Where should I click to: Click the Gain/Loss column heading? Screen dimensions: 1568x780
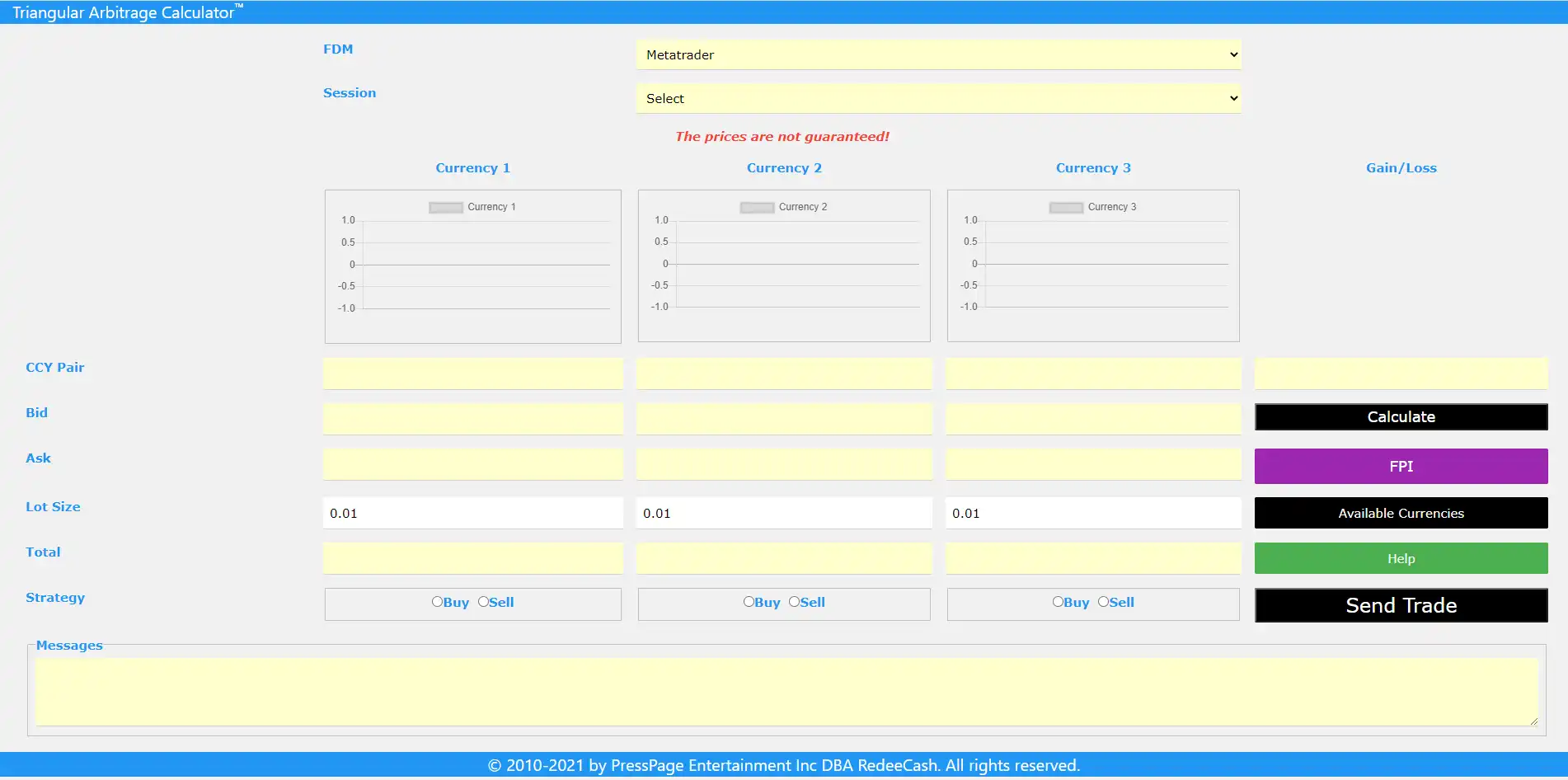point(1401,168)
